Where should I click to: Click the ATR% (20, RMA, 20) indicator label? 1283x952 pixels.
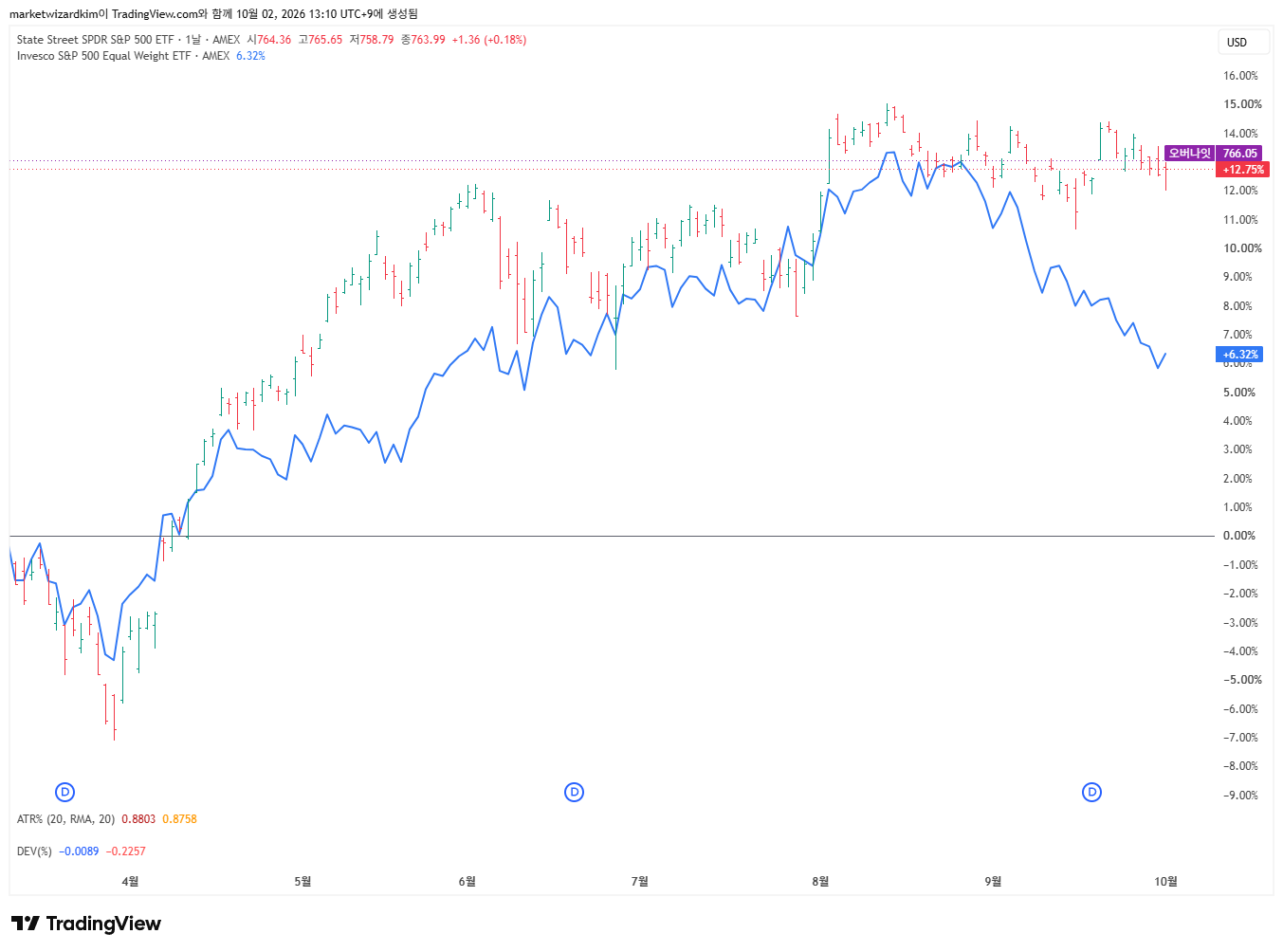point(65,819)
